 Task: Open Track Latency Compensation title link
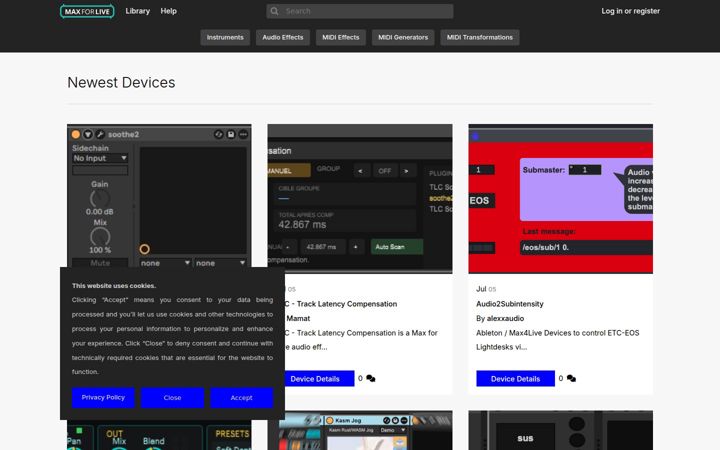(341, 304)
